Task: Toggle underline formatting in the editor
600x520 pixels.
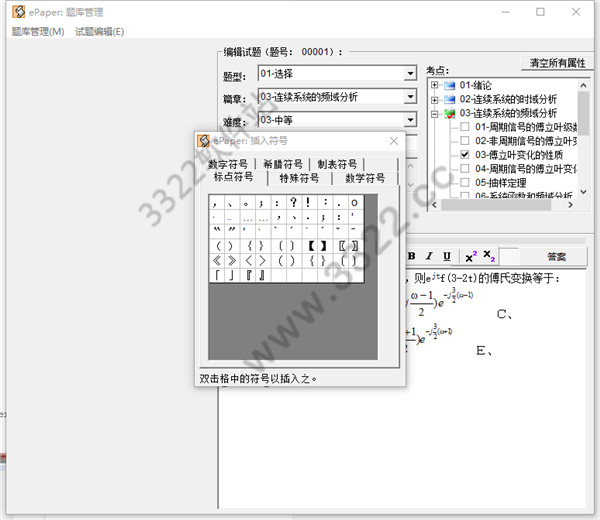Action: coord(447,256)
